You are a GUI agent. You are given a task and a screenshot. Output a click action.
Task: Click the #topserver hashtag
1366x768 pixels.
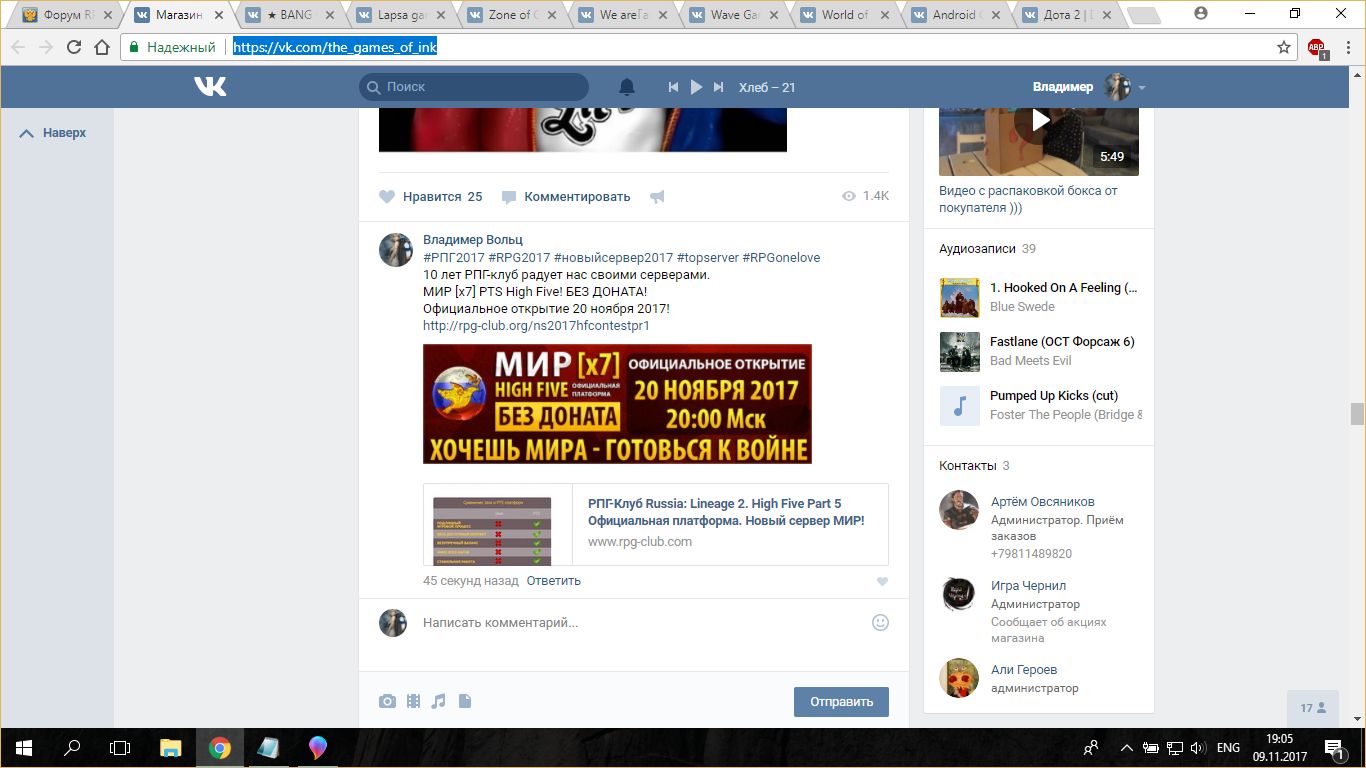coord(707,258)
